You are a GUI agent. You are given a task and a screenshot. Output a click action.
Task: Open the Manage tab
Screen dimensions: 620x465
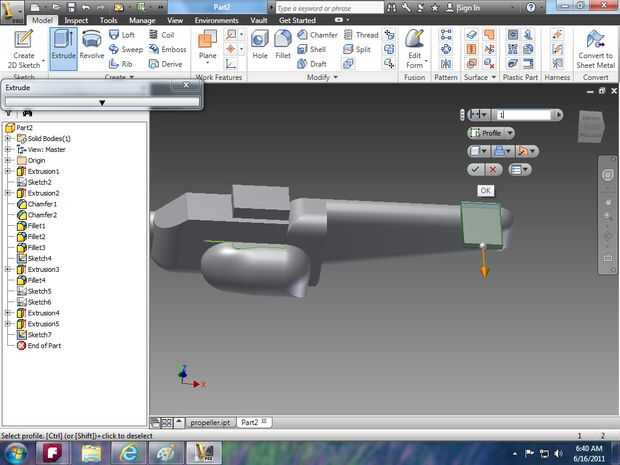pos(142,20)
